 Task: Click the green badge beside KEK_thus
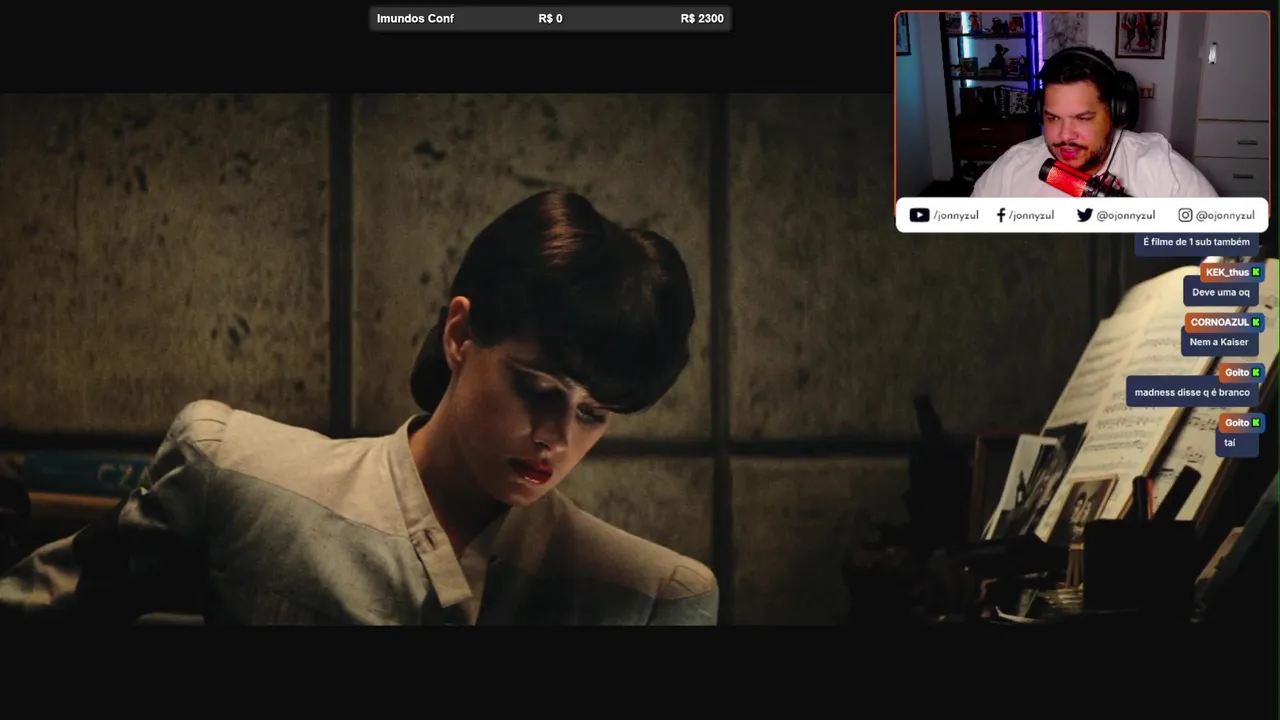(x=1256, y=272)
